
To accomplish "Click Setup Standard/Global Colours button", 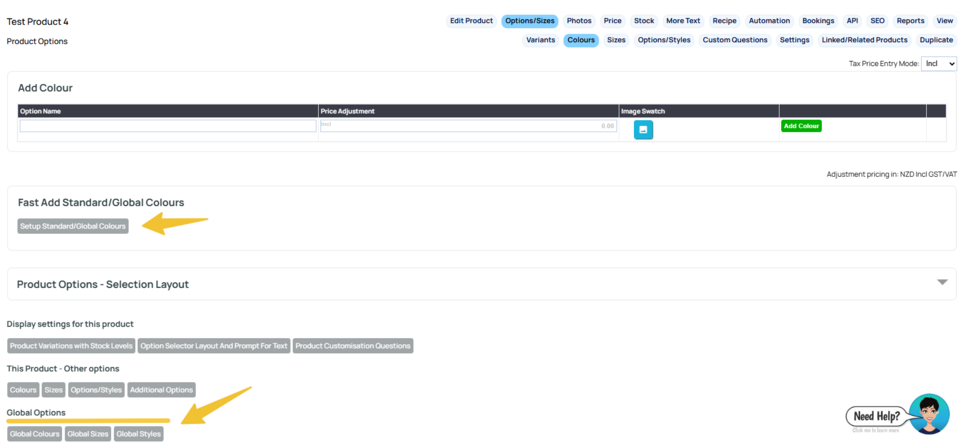I will click(73, 226).
